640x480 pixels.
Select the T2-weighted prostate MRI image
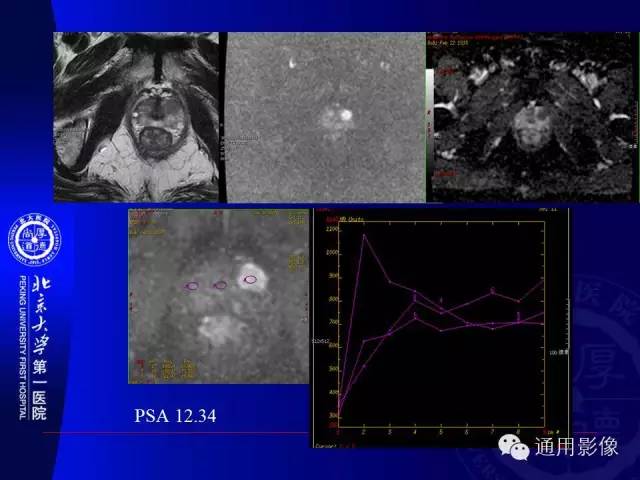[136, 117]
